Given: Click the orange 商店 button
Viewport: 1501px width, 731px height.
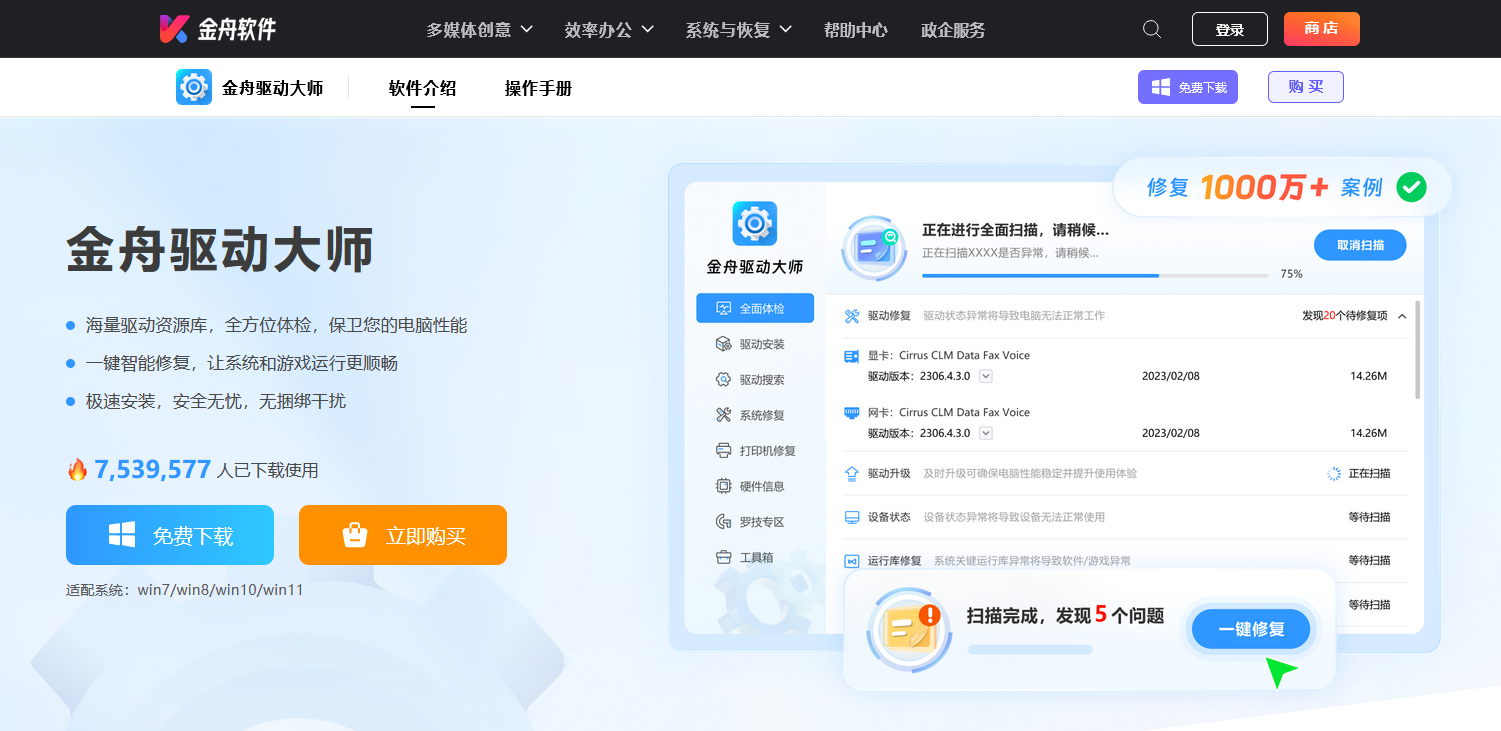Looking at the screenshot, I should pos(1322,29).
